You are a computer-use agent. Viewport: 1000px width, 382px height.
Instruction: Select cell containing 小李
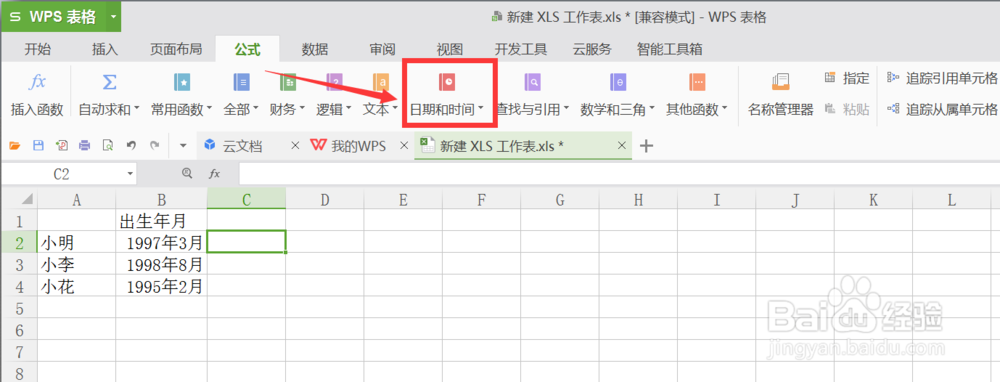[77, 264]
